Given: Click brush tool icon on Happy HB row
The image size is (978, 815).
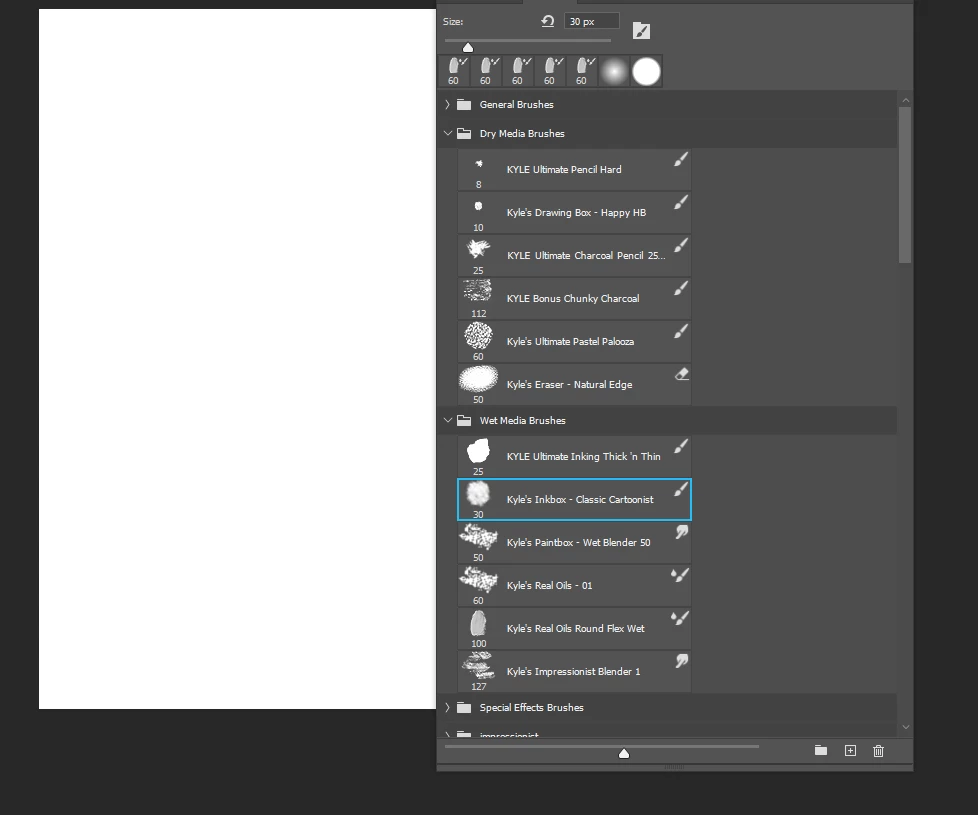Looking at the screenshot, I should [681, 202].
